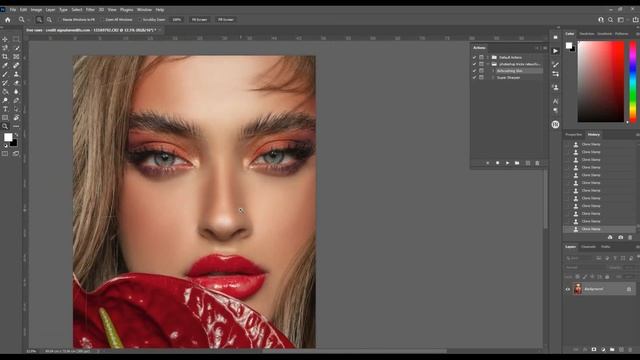The height and width of the screenshot is (360, 640).
Task: Open workspace switcher dropdown top right
Action: click(x=622, y=20)
